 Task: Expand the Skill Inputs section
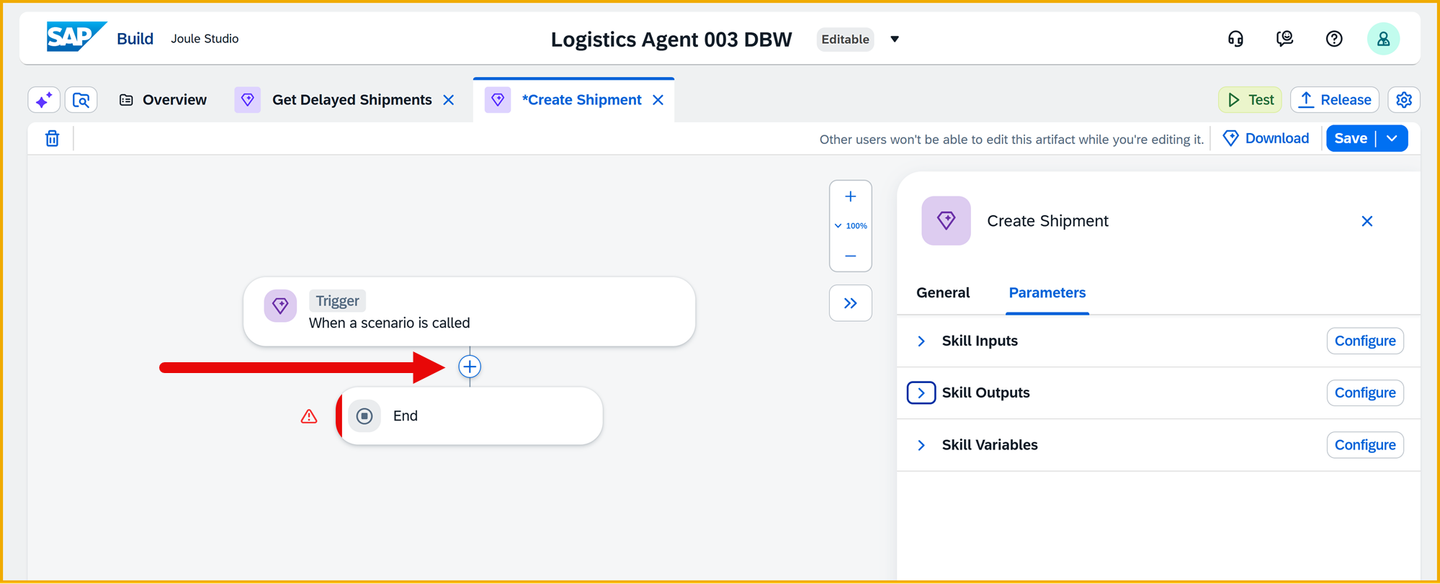tap(921, 341)
